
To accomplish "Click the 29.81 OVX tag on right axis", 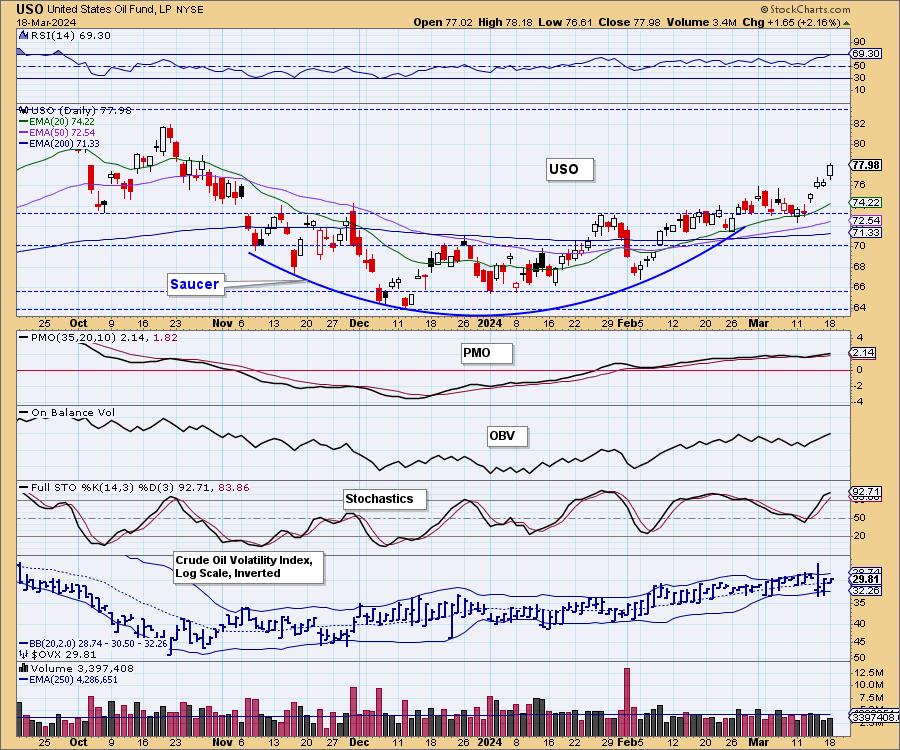I will pos(866,580).
